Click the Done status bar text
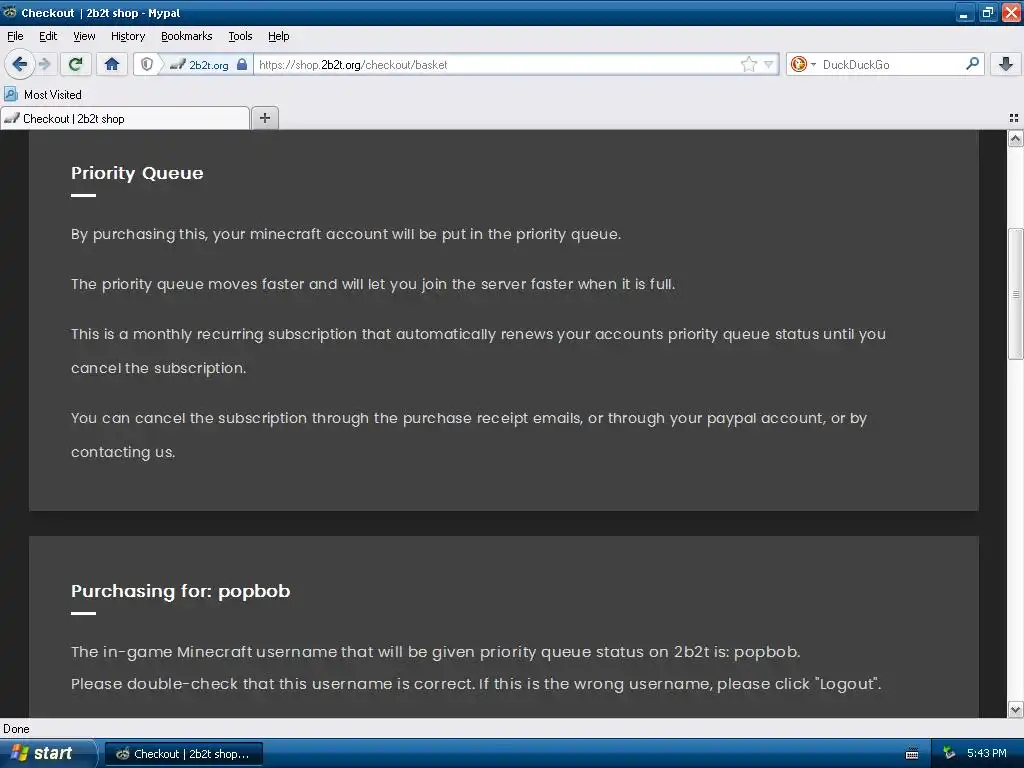Image resolution: width=1024 pixels, height=768 pixels. click(16, 729)
